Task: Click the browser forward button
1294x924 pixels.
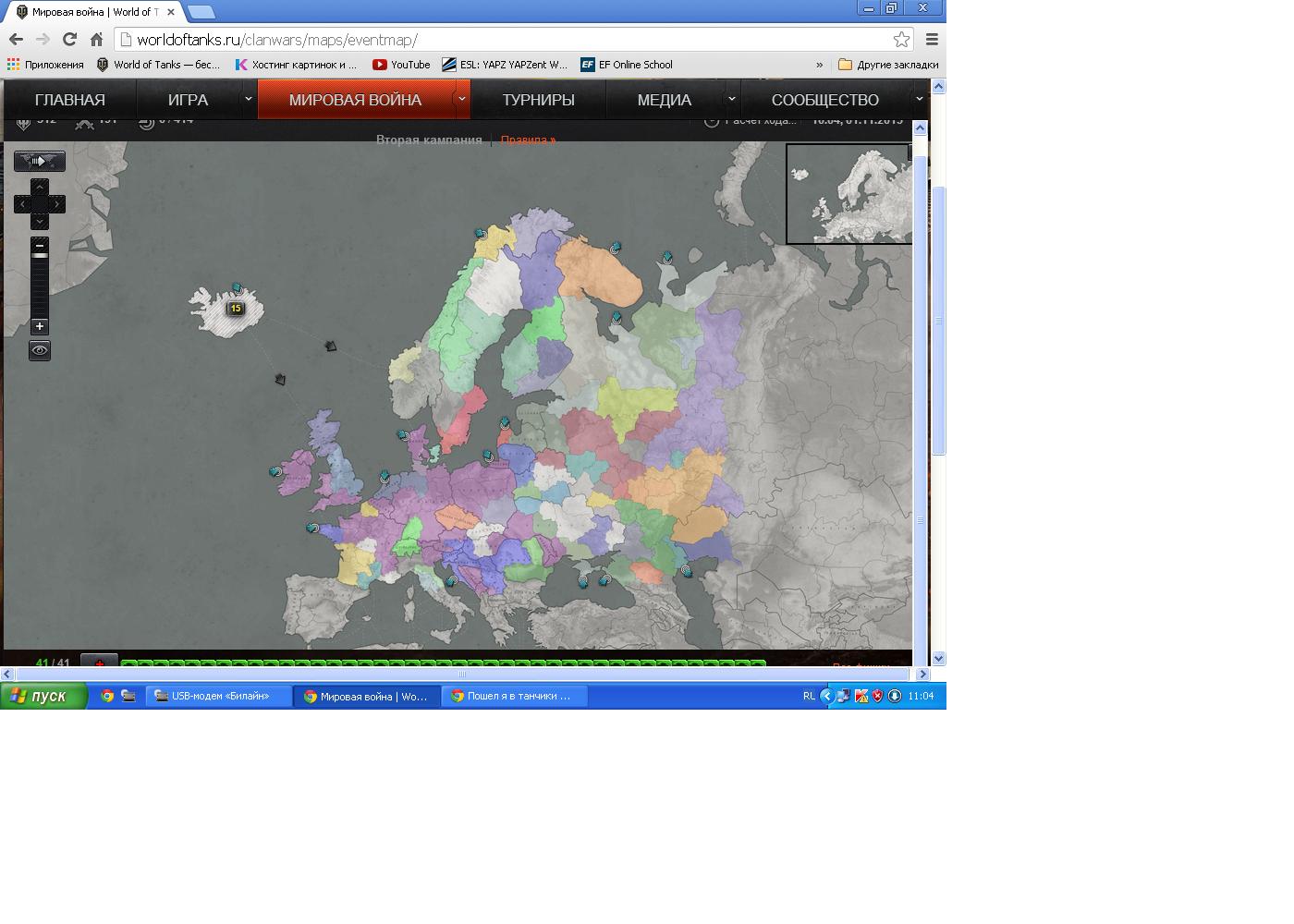Action: tap(43, 39)
